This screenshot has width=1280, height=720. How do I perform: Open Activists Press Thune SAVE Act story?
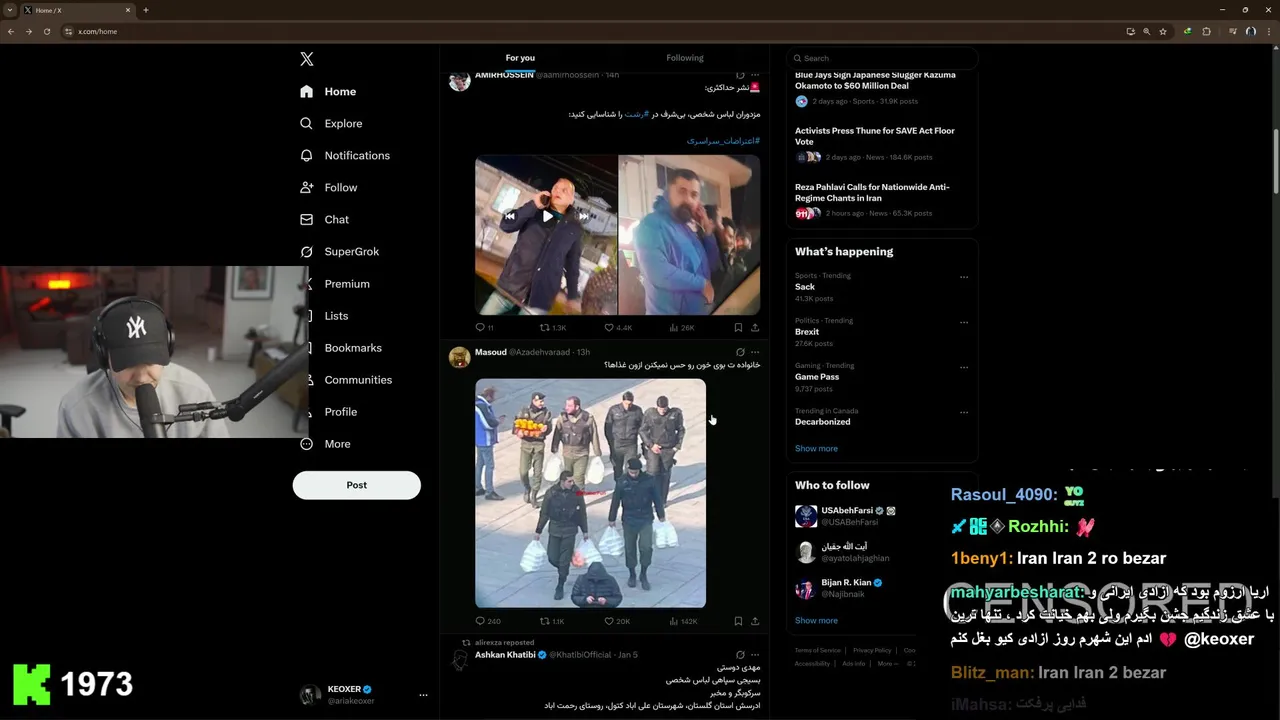(x=875, y=136)
